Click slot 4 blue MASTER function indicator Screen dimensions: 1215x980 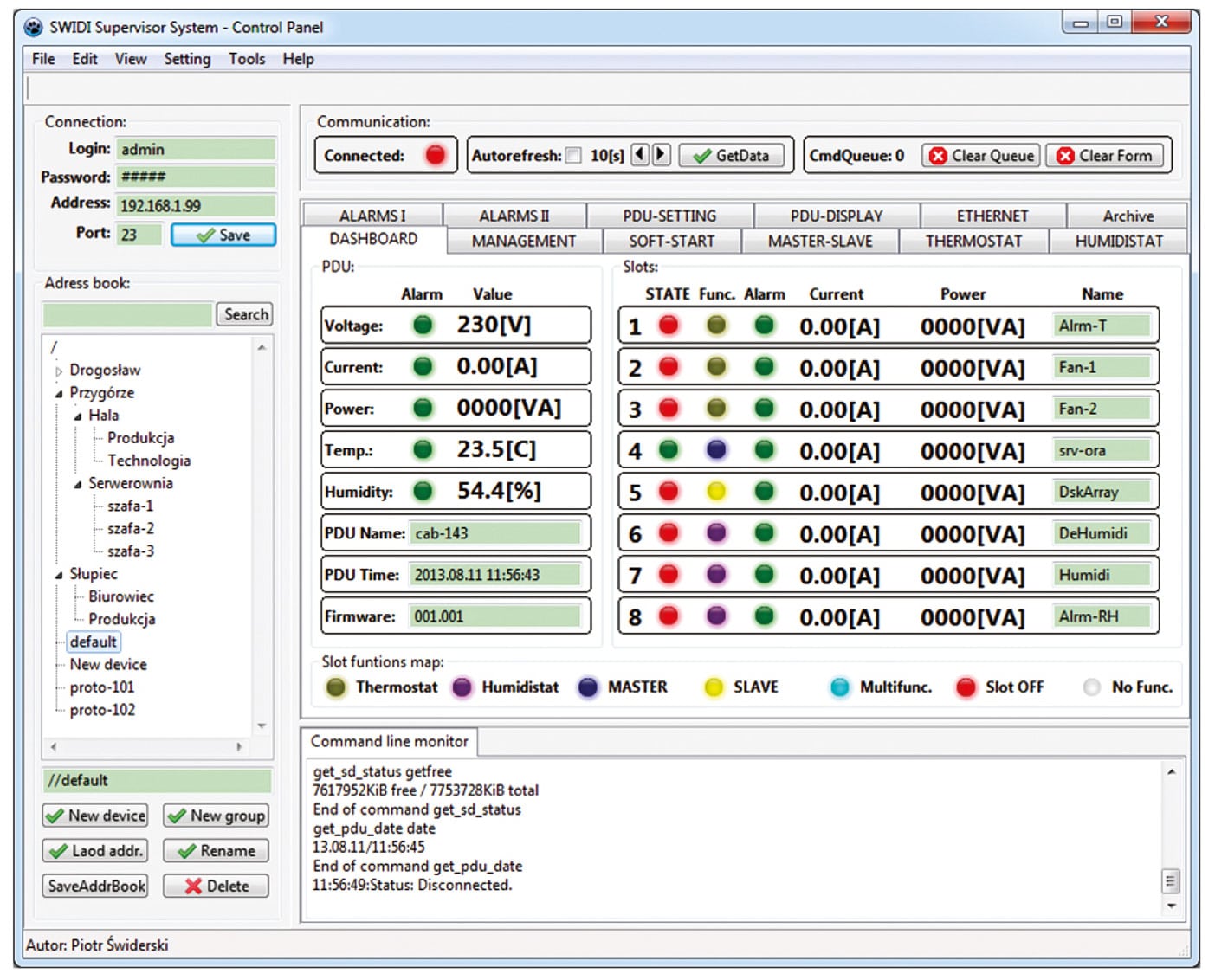716,450
